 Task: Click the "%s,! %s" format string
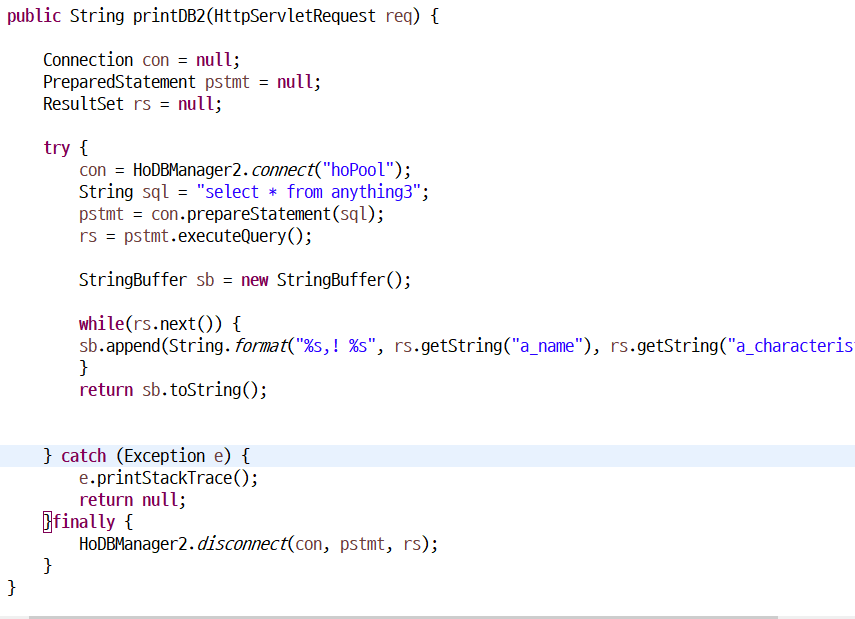point(335,346)
